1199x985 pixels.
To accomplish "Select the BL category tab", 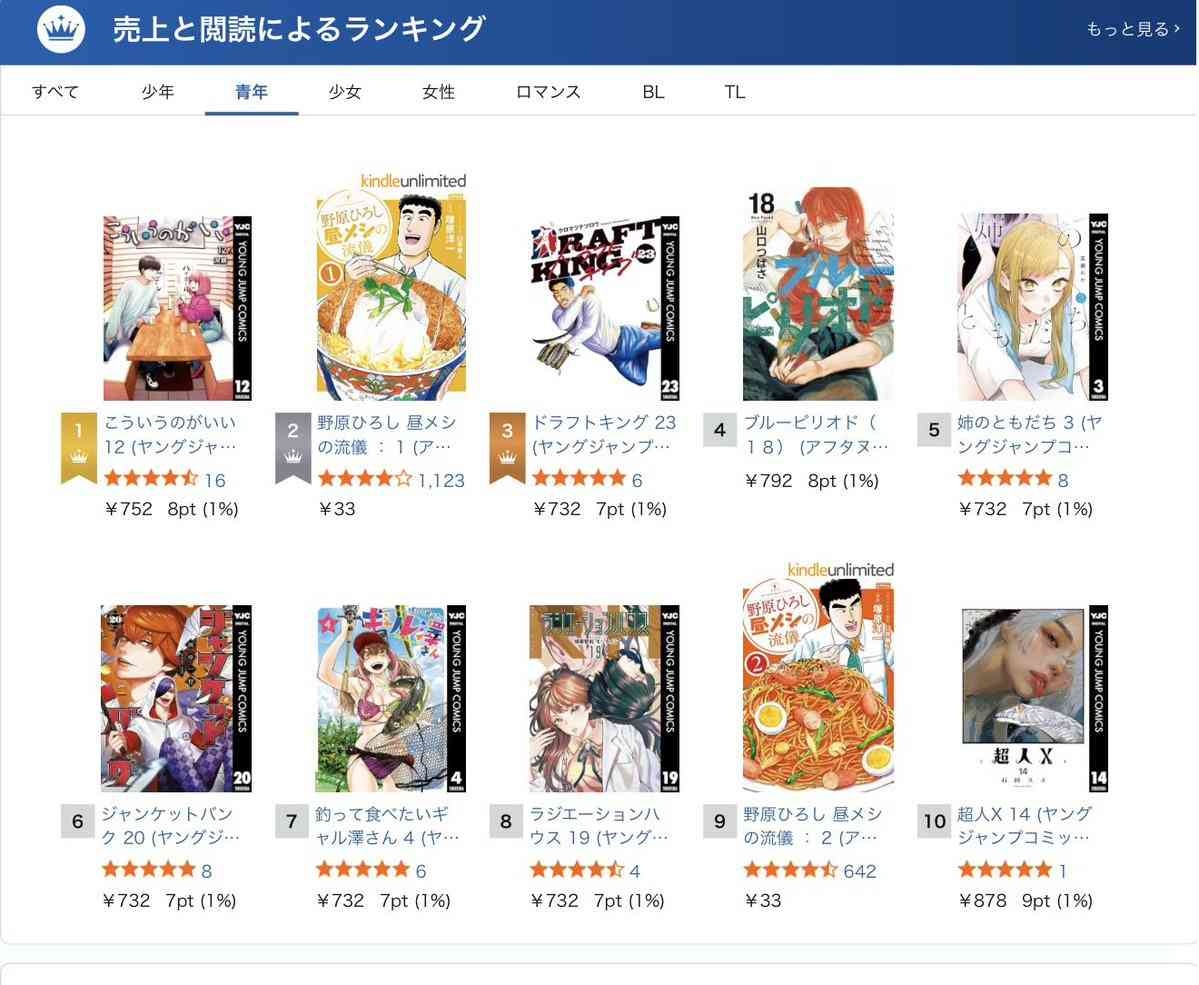I will point(653,92).
